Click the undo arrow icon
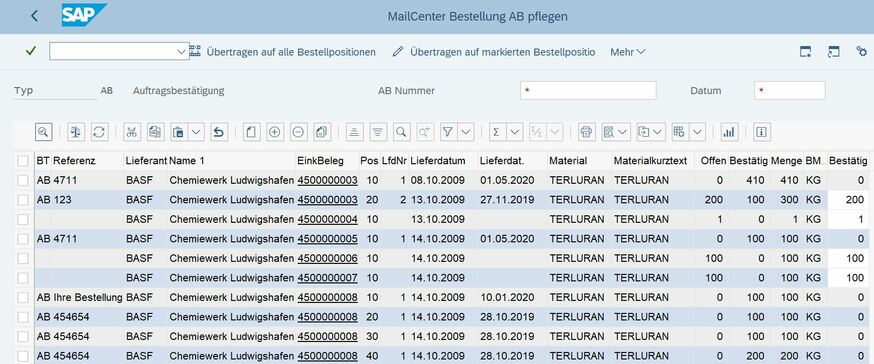This screenshot has width=874, height=364. click(219, 132)
